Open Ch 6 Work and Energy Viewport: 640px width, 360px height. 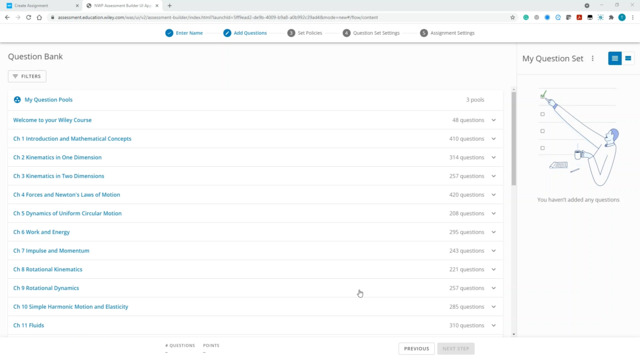pos(41,232)
